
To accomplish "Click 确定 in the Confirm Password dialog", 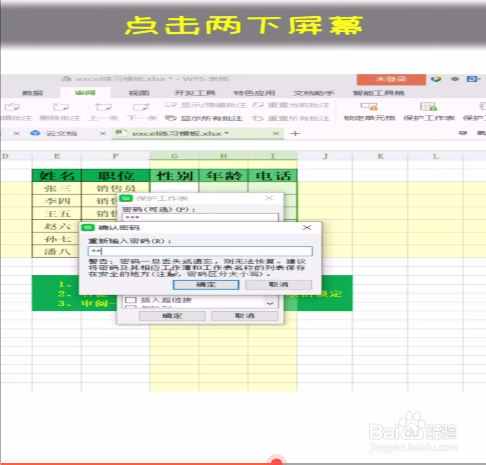I will (206, 285).
